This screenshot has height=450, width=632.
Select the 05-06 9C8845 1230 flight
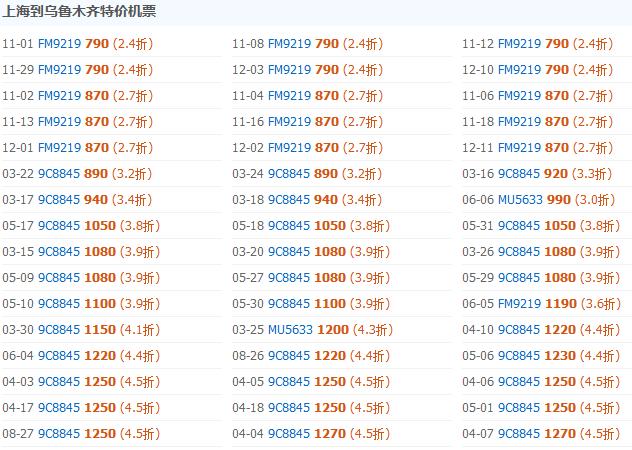(541, 356)
